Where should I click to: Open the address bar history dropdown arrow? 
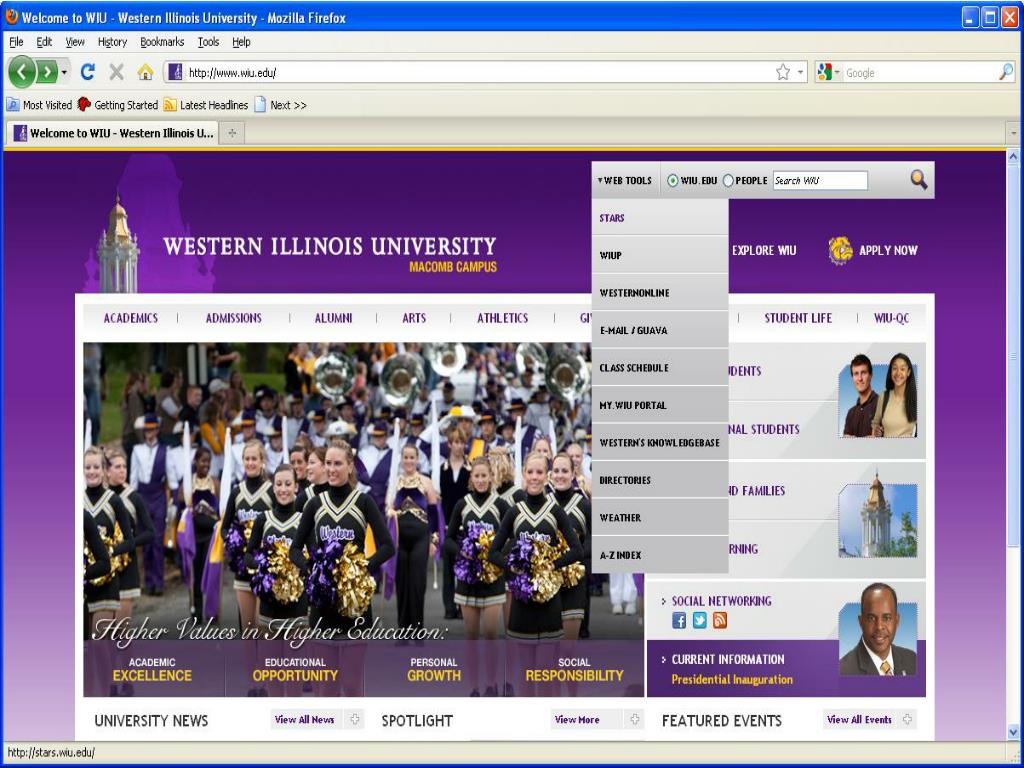801,72
